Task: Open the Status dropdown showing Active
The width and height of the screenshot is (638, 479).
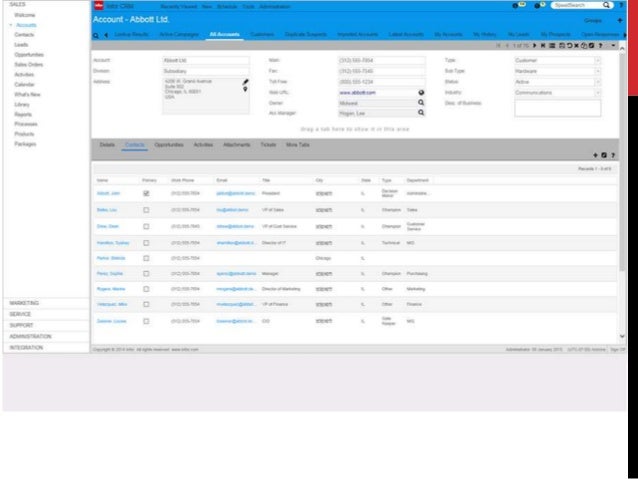Action: click(x=598, y=82)
